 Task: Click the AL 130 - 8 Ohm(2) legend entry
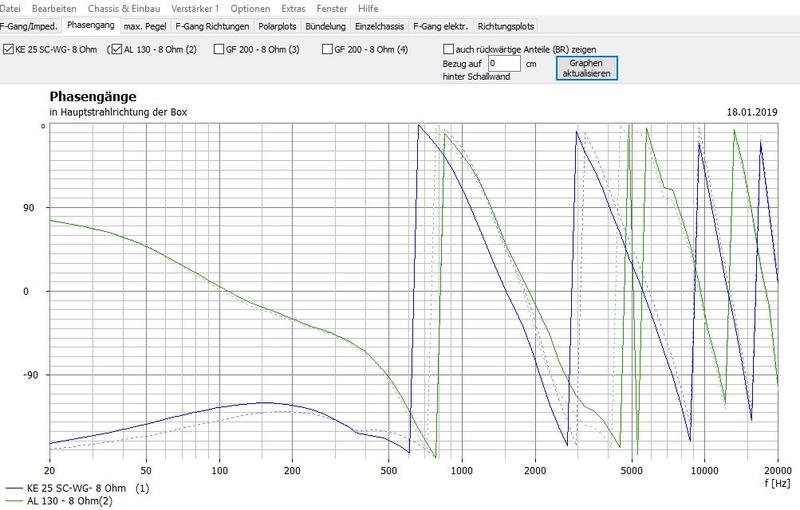59,501
